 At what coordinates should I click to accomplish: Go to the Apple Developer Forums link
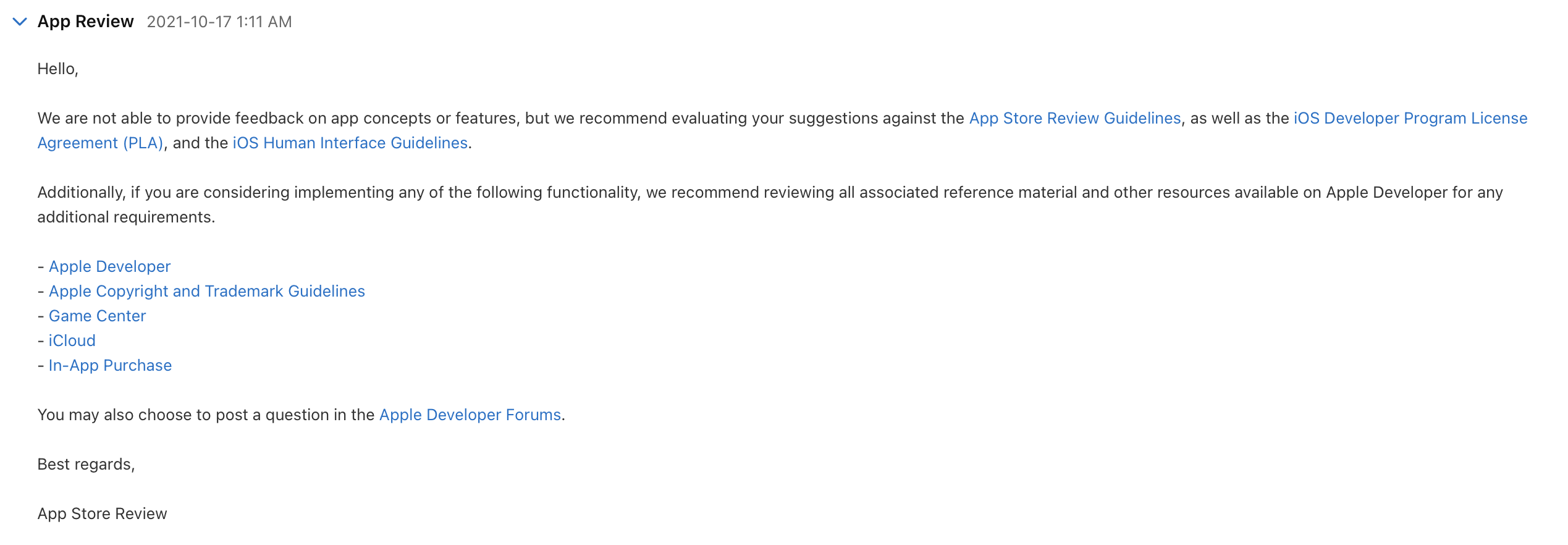coord(470,415)
